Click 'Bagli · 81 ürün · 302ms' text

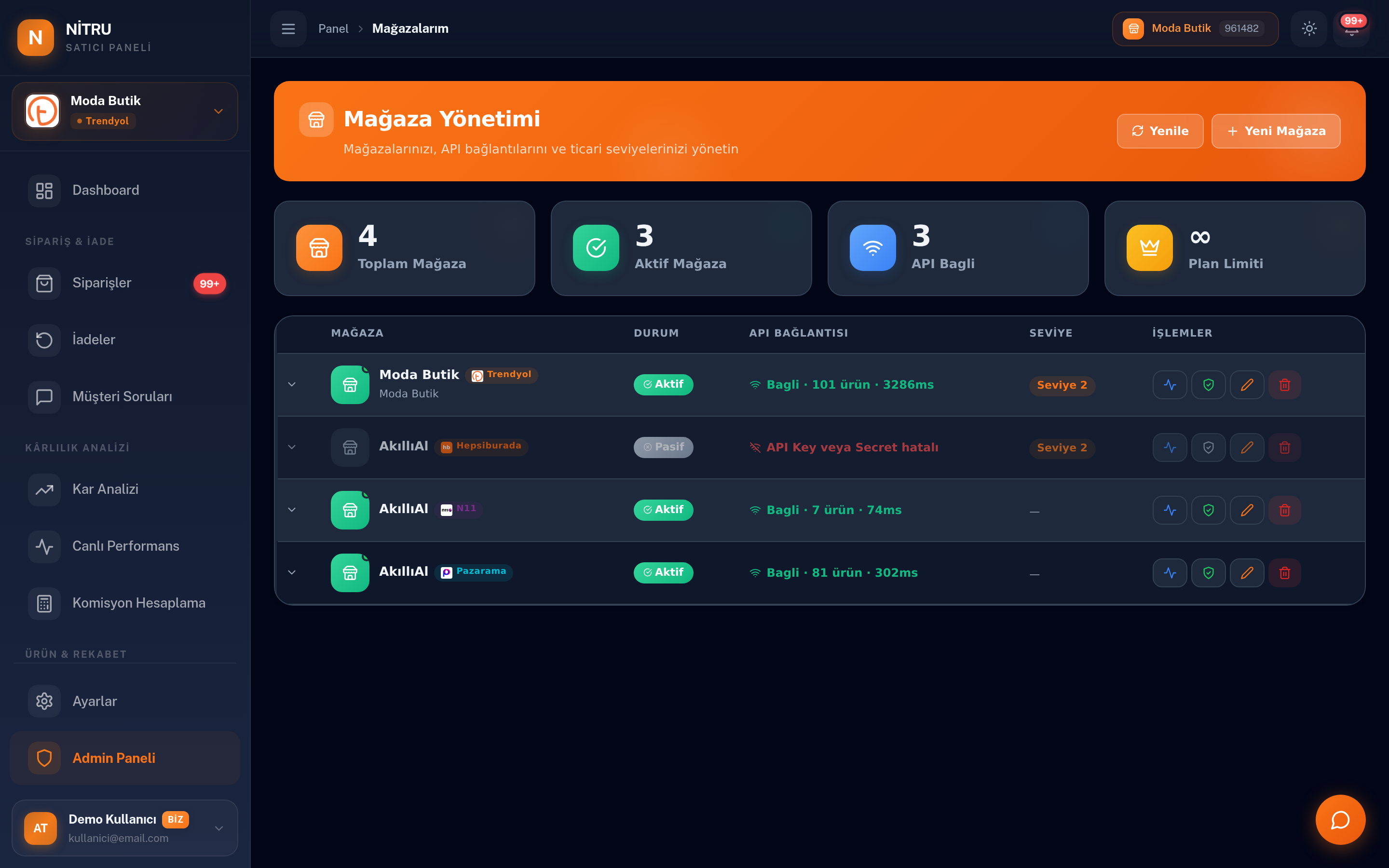[x=842, y=572]
